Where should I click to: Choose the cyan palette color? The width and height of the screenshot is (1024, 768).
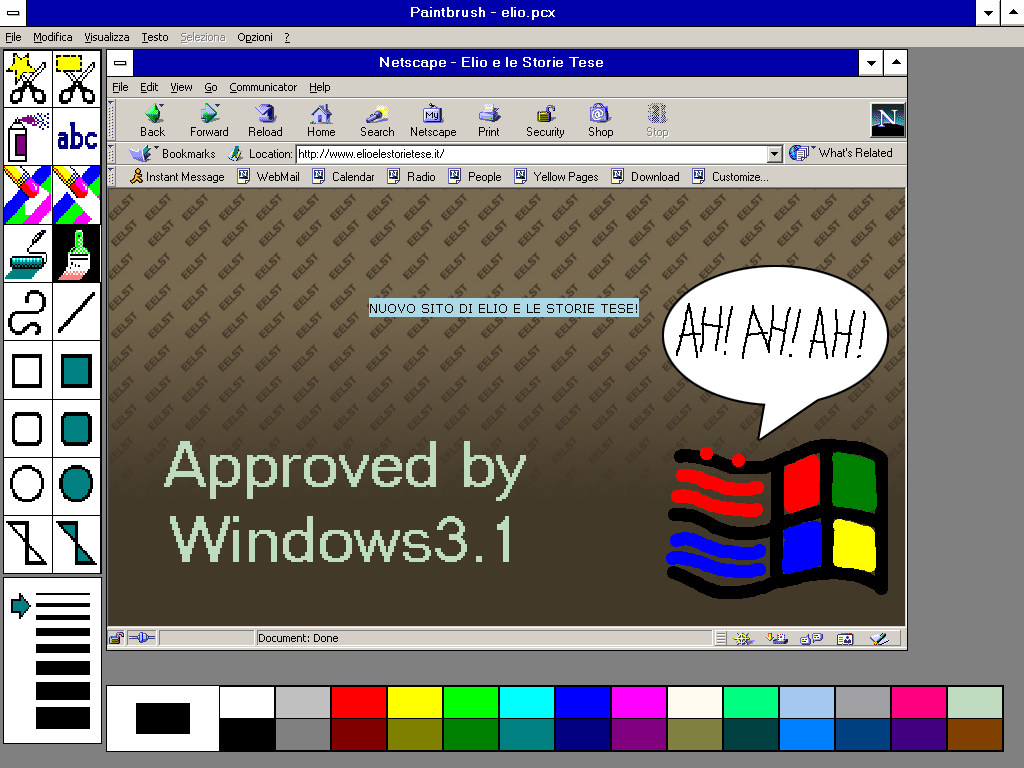pyautogui.click(x=526, y=702)
